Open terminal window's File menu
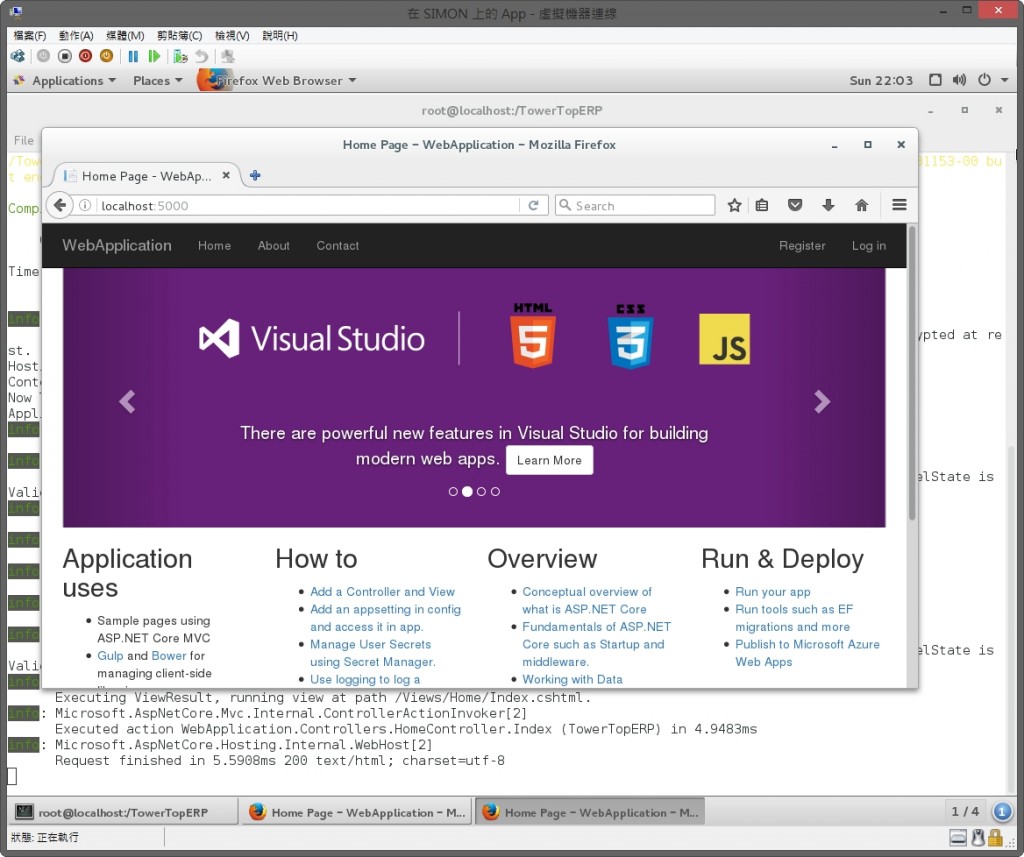 click(24, 140)
